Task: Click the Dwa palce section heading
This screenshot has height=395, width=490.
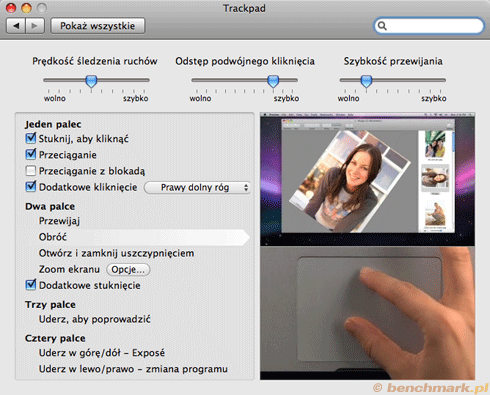Action: pyautogui.click(x=50, y=207)
